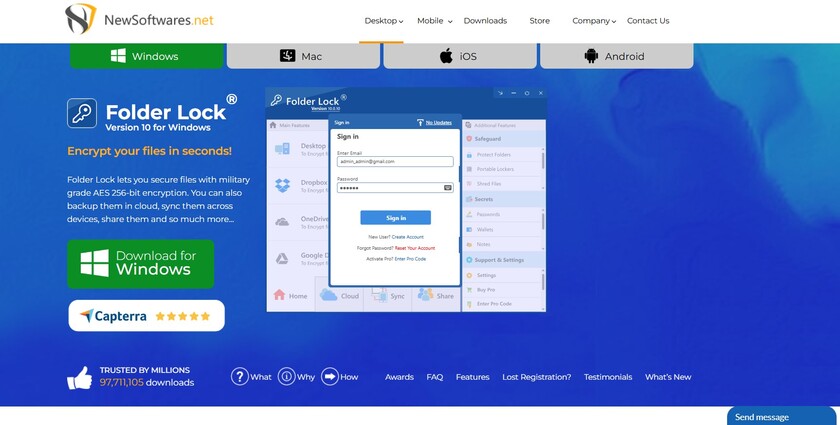840x425 pixels.
Task: Select the Windows platform tab
Action: (146, 56)
